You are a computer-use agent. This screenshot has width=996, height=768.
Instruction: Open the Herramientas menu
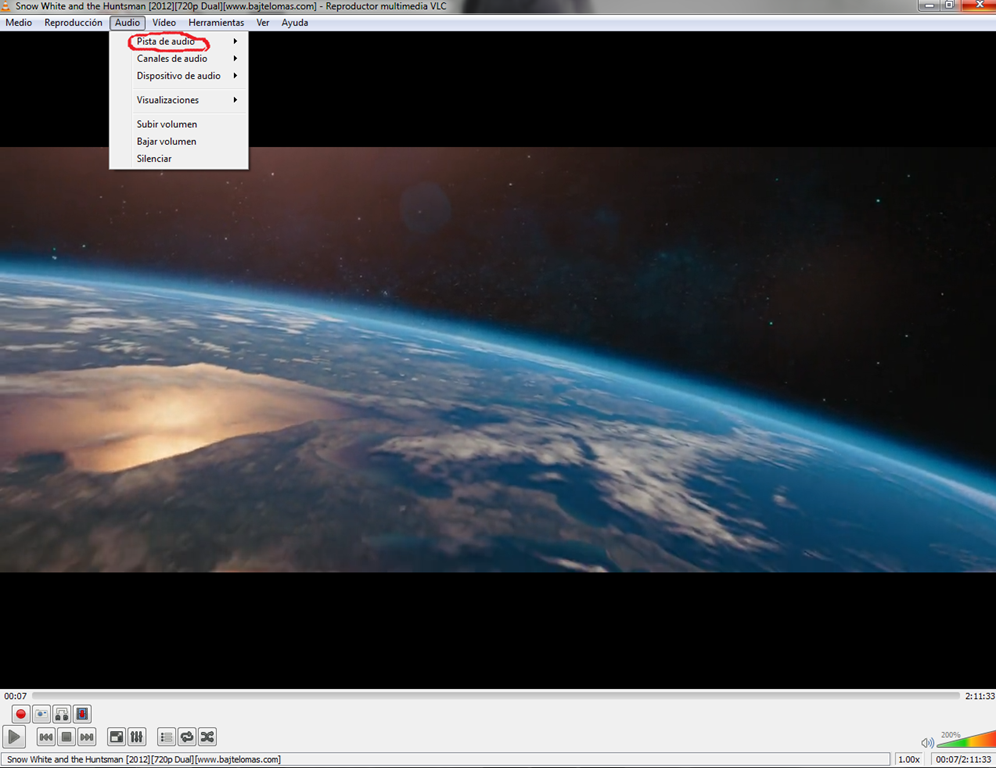[216, 23]
